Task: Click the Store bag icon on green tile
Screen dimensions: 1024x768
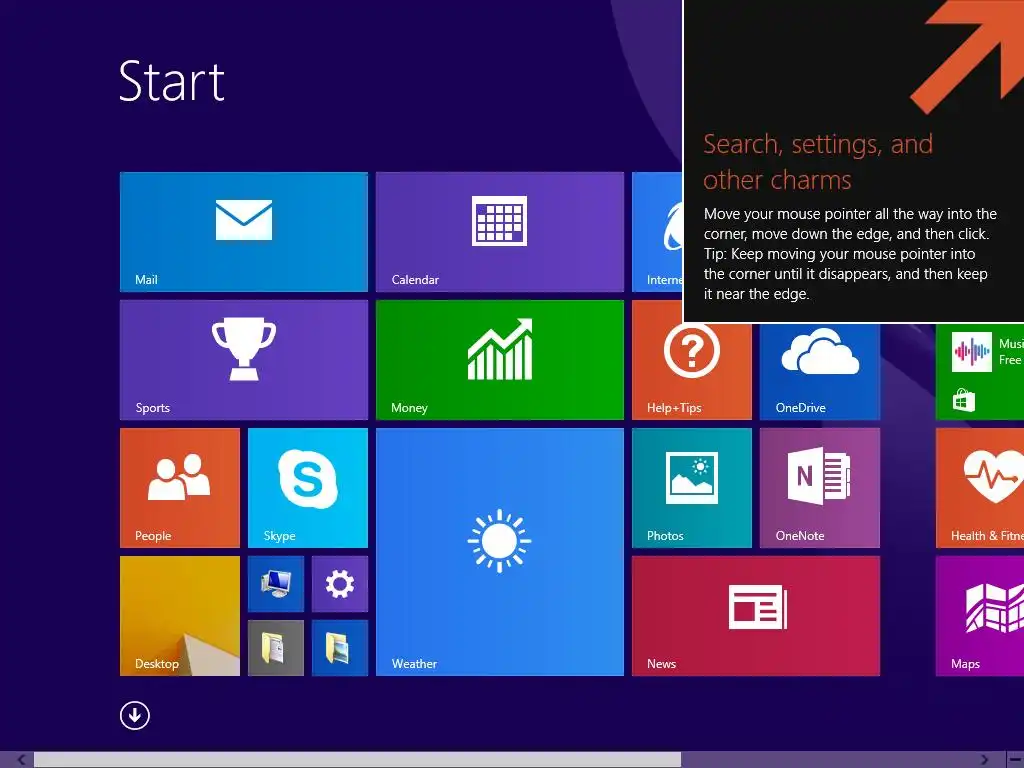Action: pos(963,400)
